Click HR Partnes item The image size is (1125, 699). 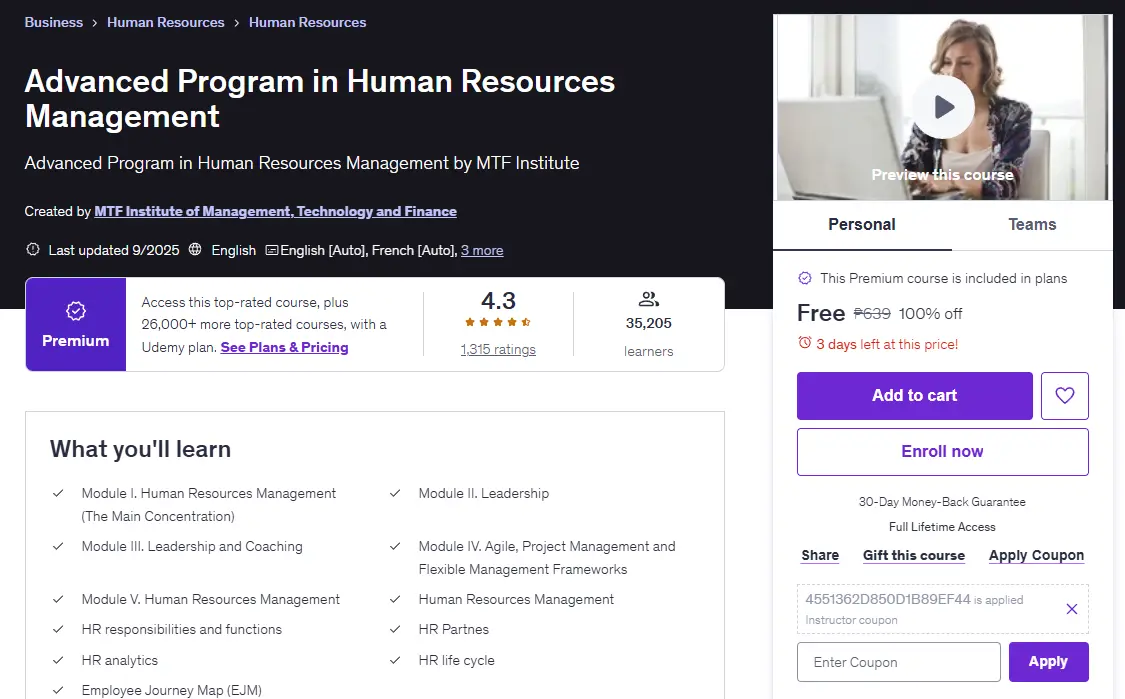(x=453, y=629)
